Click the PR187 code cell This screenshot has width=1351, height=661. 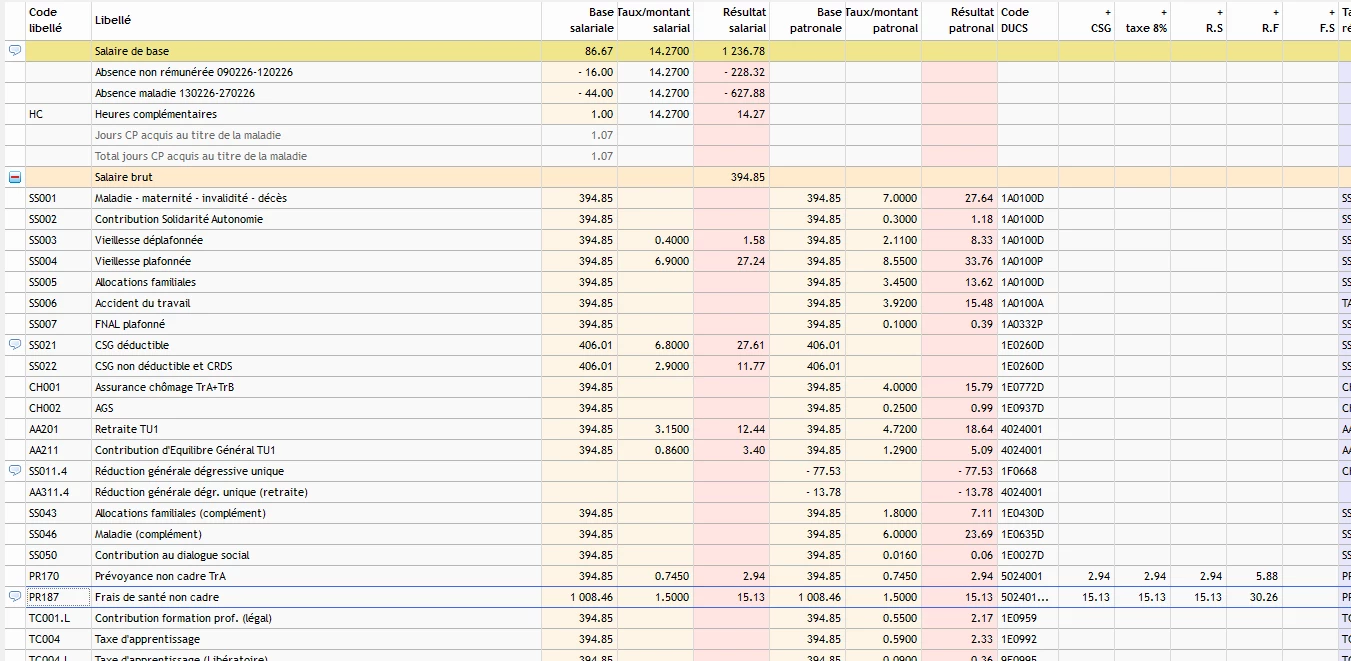(x=46, y=597)
